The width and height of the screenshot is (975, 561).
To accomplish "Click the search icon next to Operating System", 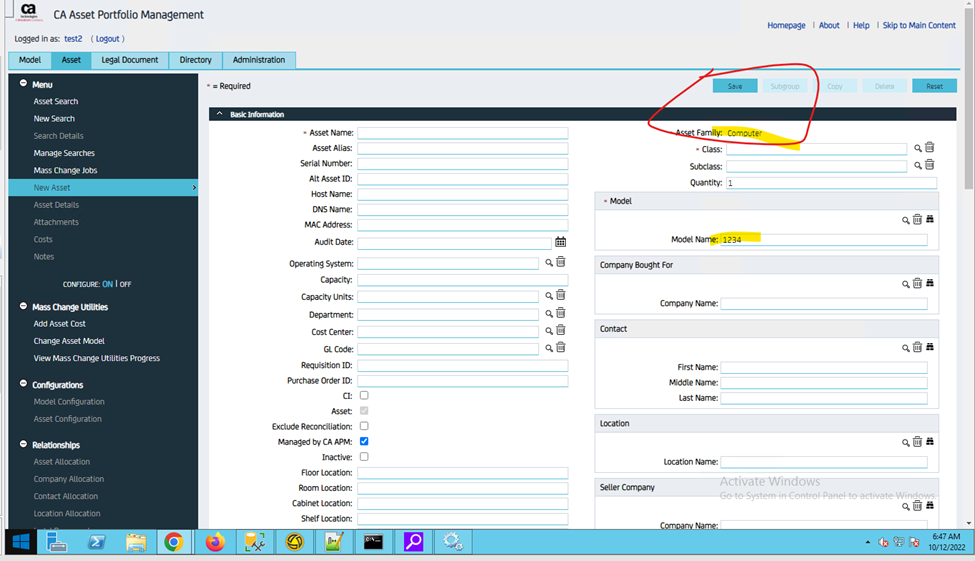I will 549,263.
